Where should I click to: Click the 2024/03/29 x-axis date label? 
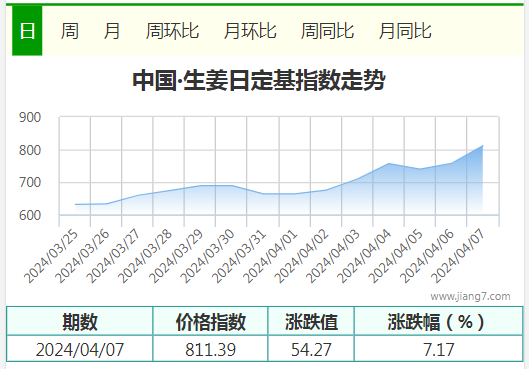176,256
